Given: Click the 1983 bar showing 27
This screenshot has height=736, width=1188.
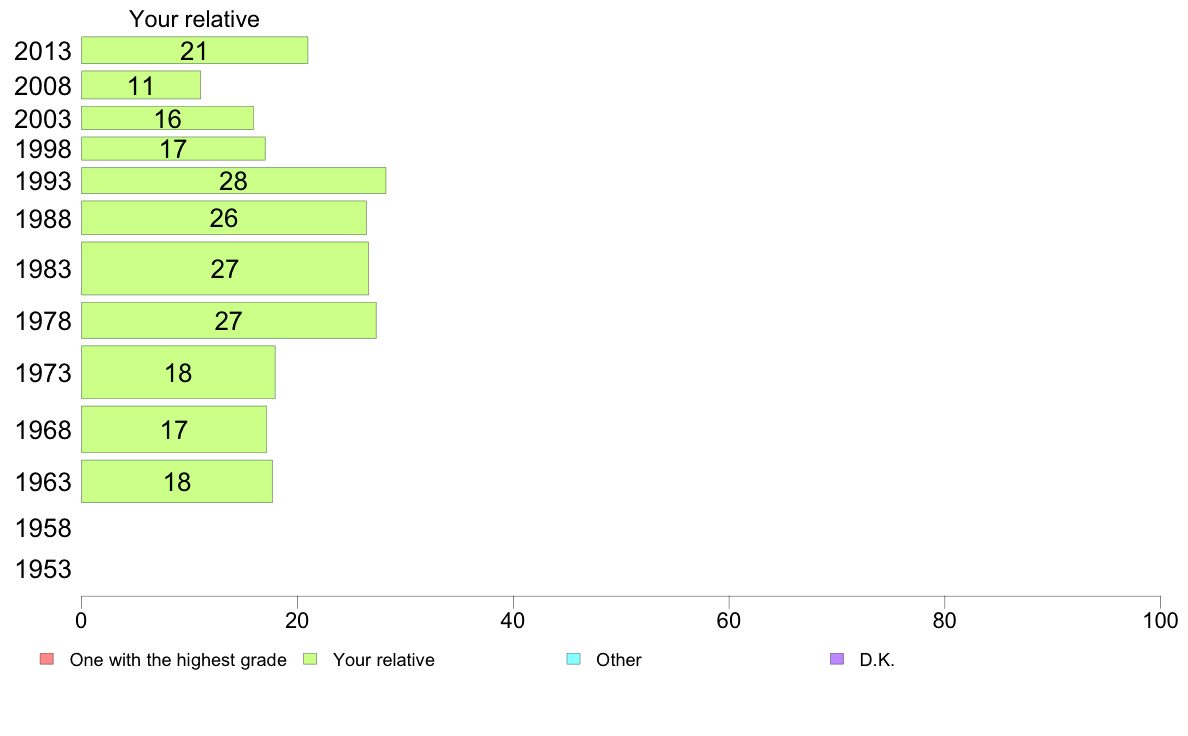Looking at the screenshot, I should click(225, 268).
